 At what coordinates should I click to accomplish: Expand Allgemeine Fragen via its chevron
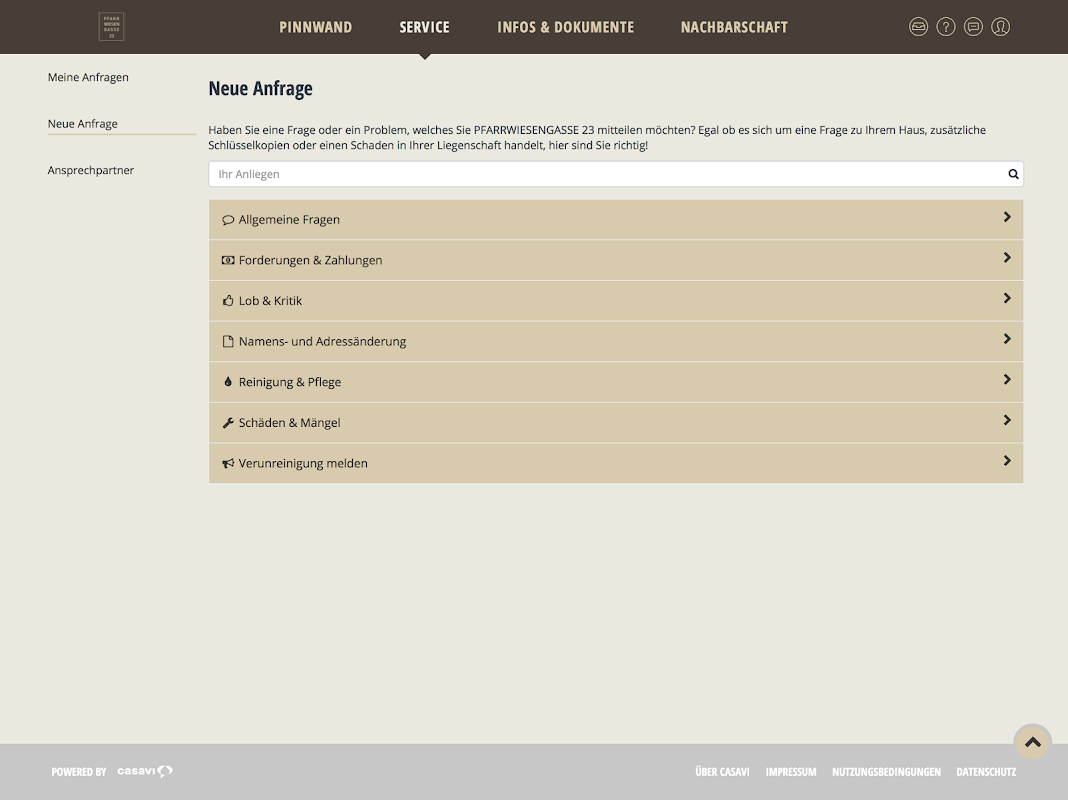click(x=1007, y=217)
